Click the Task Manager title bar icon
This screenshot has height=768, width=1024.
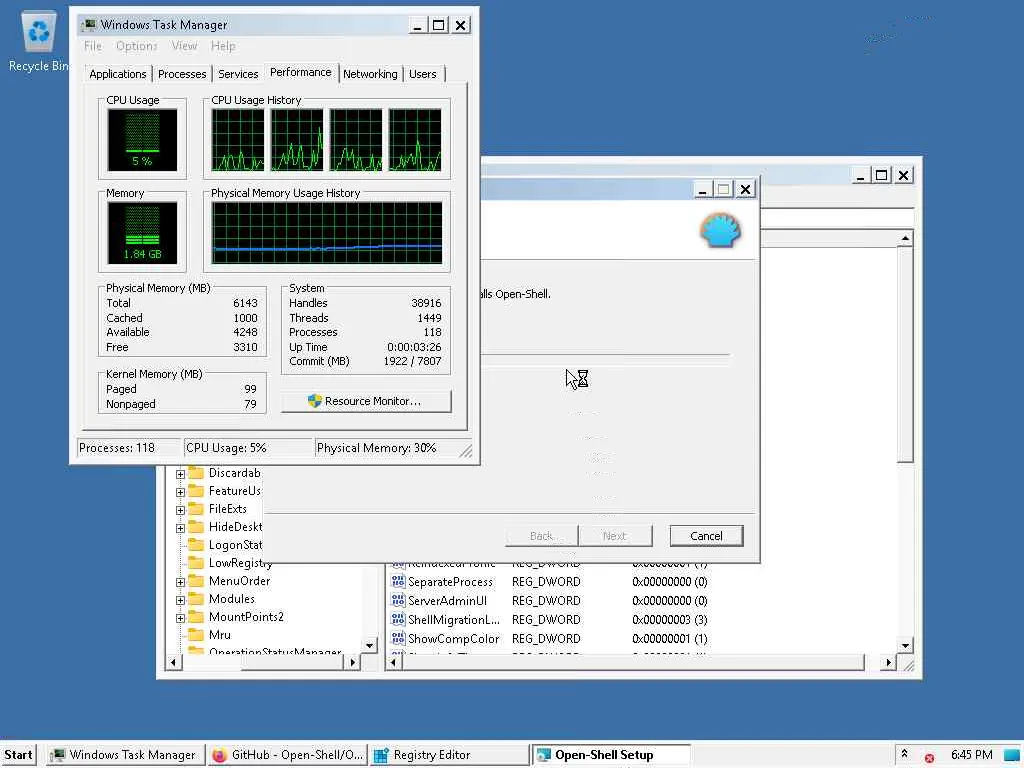(x=89, y=25)
